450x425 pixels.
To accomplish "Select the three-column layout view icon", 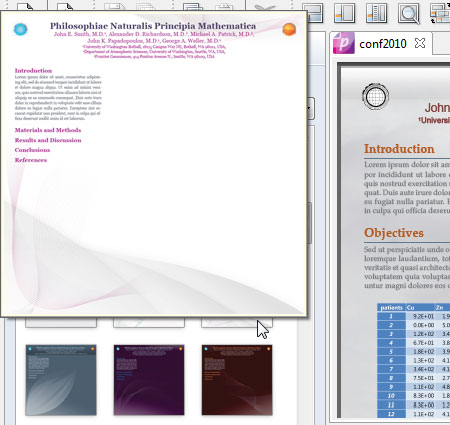I will [x=376, y=13].
